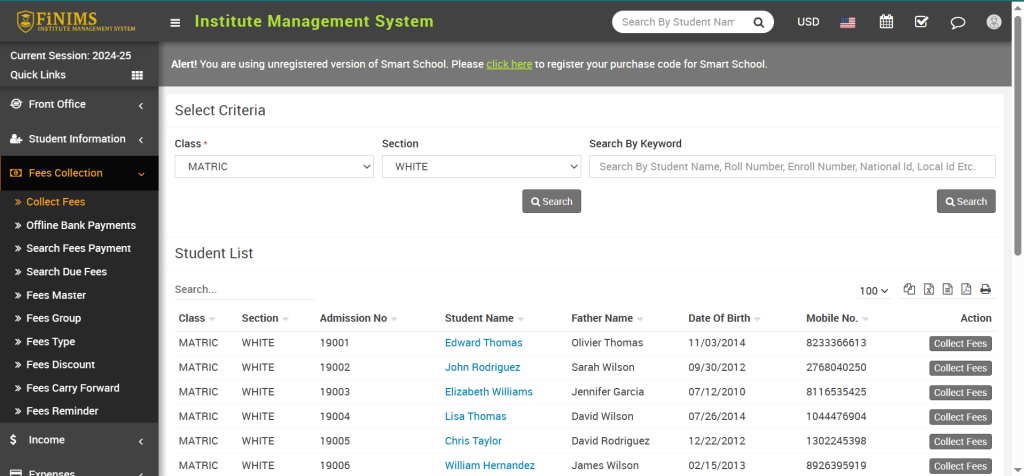Copy the student list table

pyautogui.click(x=909, y=290)
